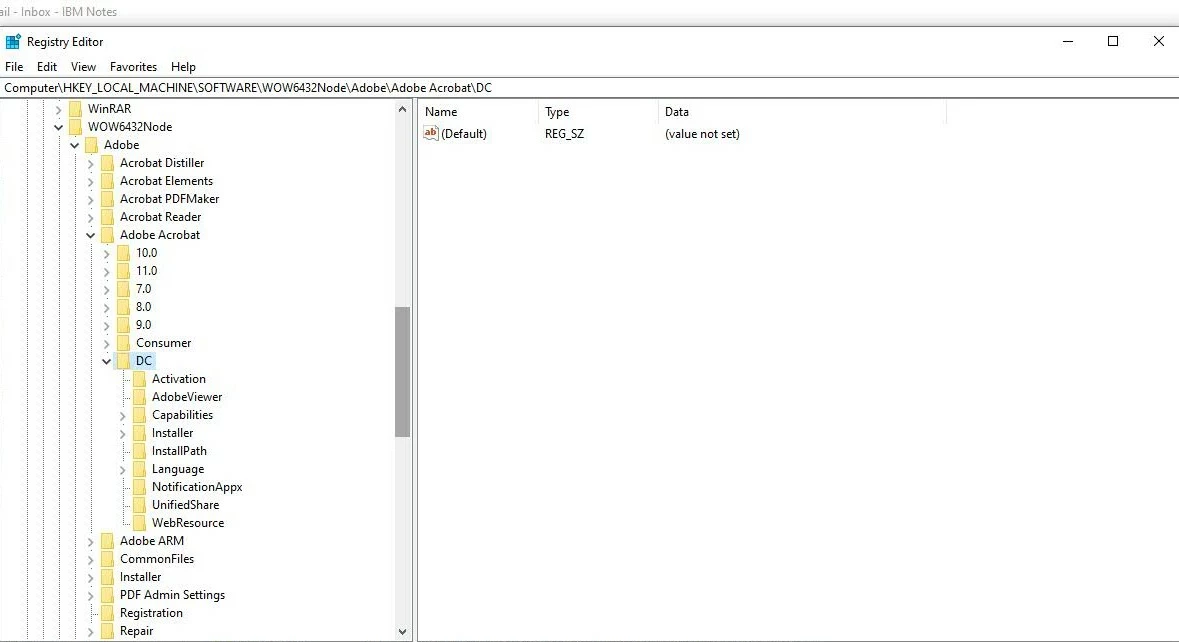Open the Help menu
The height and width of the screenshot is (642, 1179).
[x=183, y=67]
